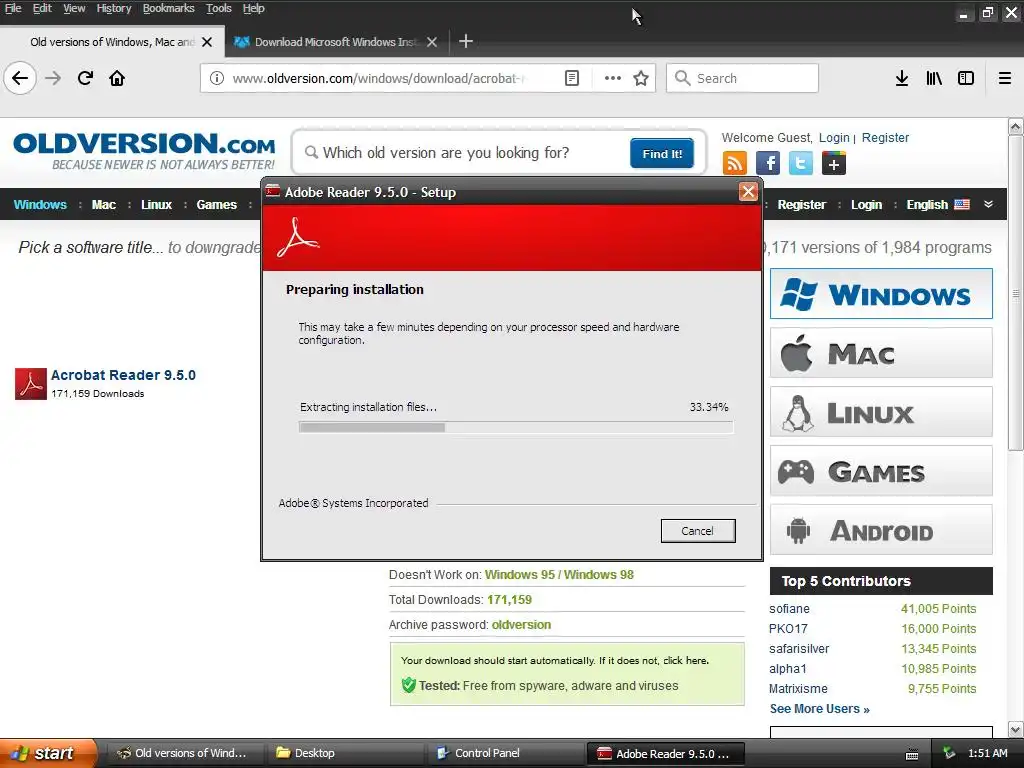Reload the current page
The image size is (1024, 768).
coord(85,78)
